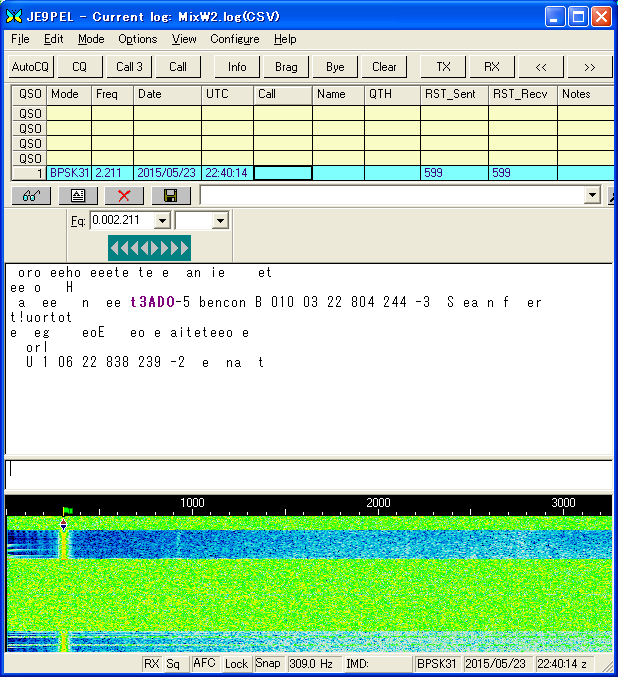Click the MixW butterfly title bar icon
The image size is (618, 677).
[14, 16]
